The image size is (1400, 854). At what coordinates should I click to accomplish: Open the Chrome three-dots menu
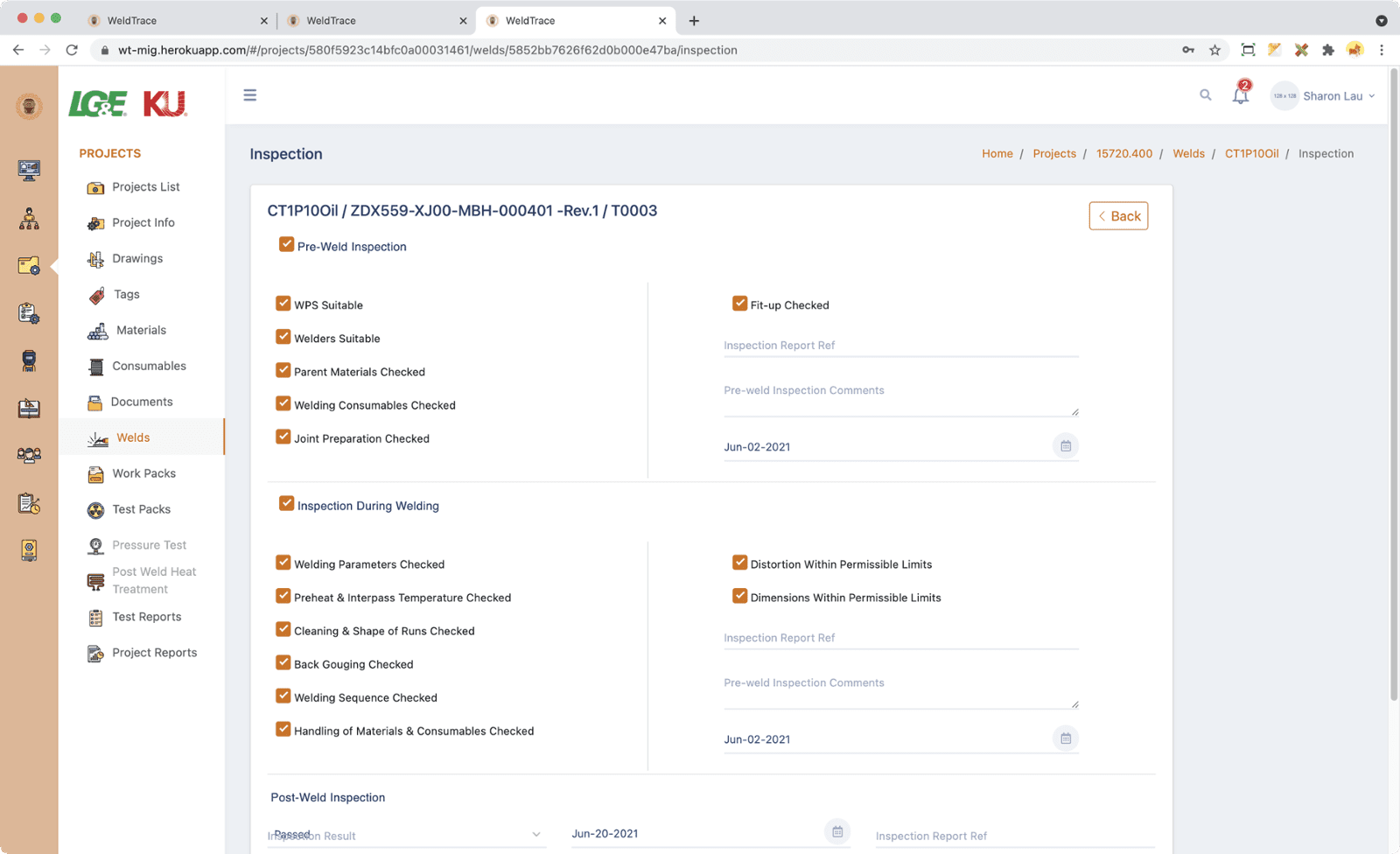click(x=1382, y=50)
